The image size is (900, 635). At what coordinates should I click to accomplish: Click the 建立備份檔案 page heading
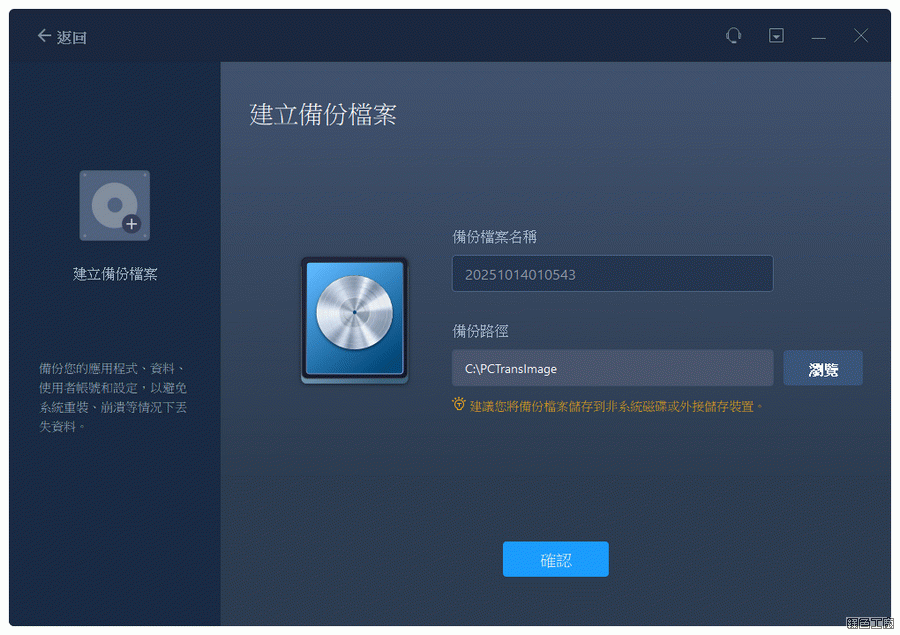(323, 114)
